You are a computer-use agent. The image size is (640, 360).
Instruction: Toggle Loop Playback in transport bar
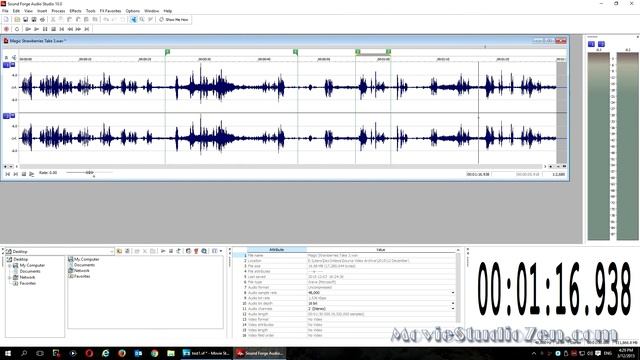(x=17, y=29)
